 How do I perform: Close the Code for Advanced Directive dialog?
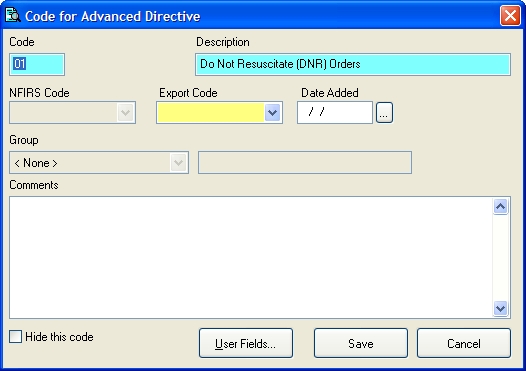coord(510,15)
